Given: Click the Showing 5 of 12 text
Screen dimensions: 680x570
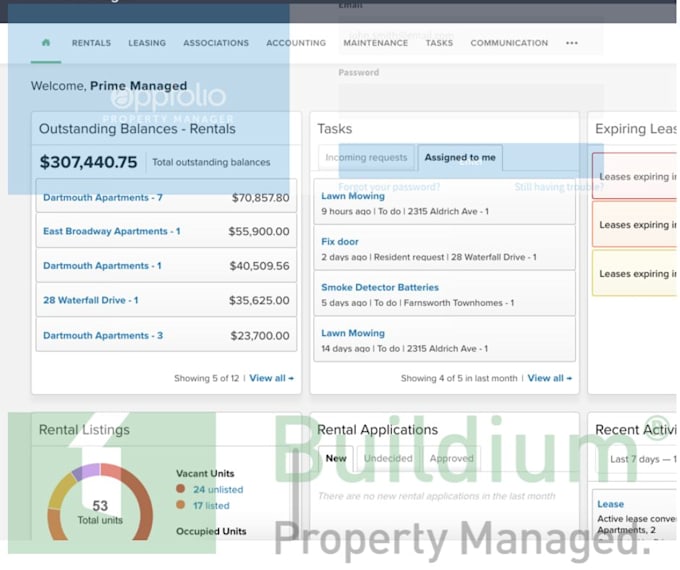Looking at the screenshot, I should click(x=206, y=378).
